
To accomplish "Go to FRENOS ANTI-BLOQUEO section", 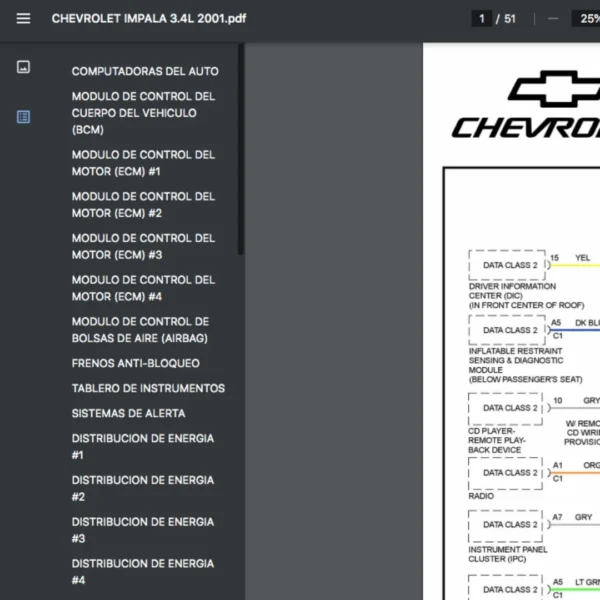I will click(x=135, y=363).
